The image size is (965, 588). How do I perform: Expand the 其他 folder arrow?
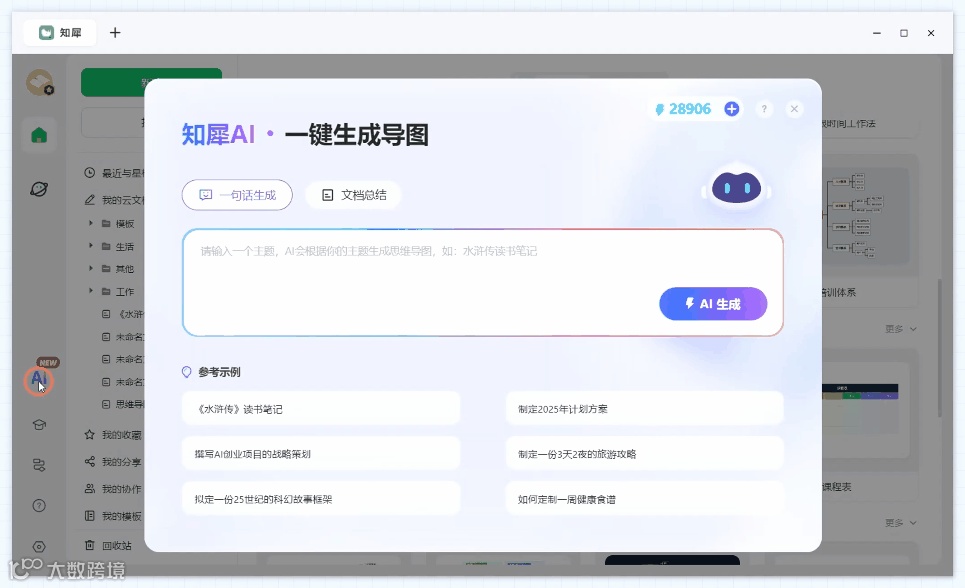(90, 268)
